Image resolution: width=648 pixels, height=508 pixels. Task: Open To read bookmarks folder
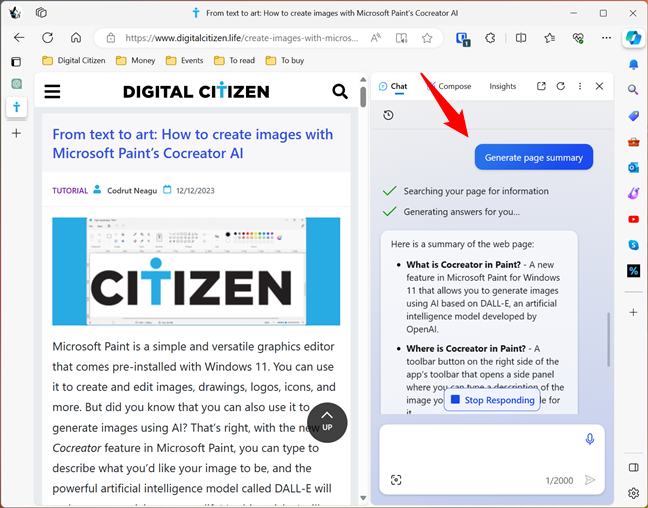[x=234, y=61]
